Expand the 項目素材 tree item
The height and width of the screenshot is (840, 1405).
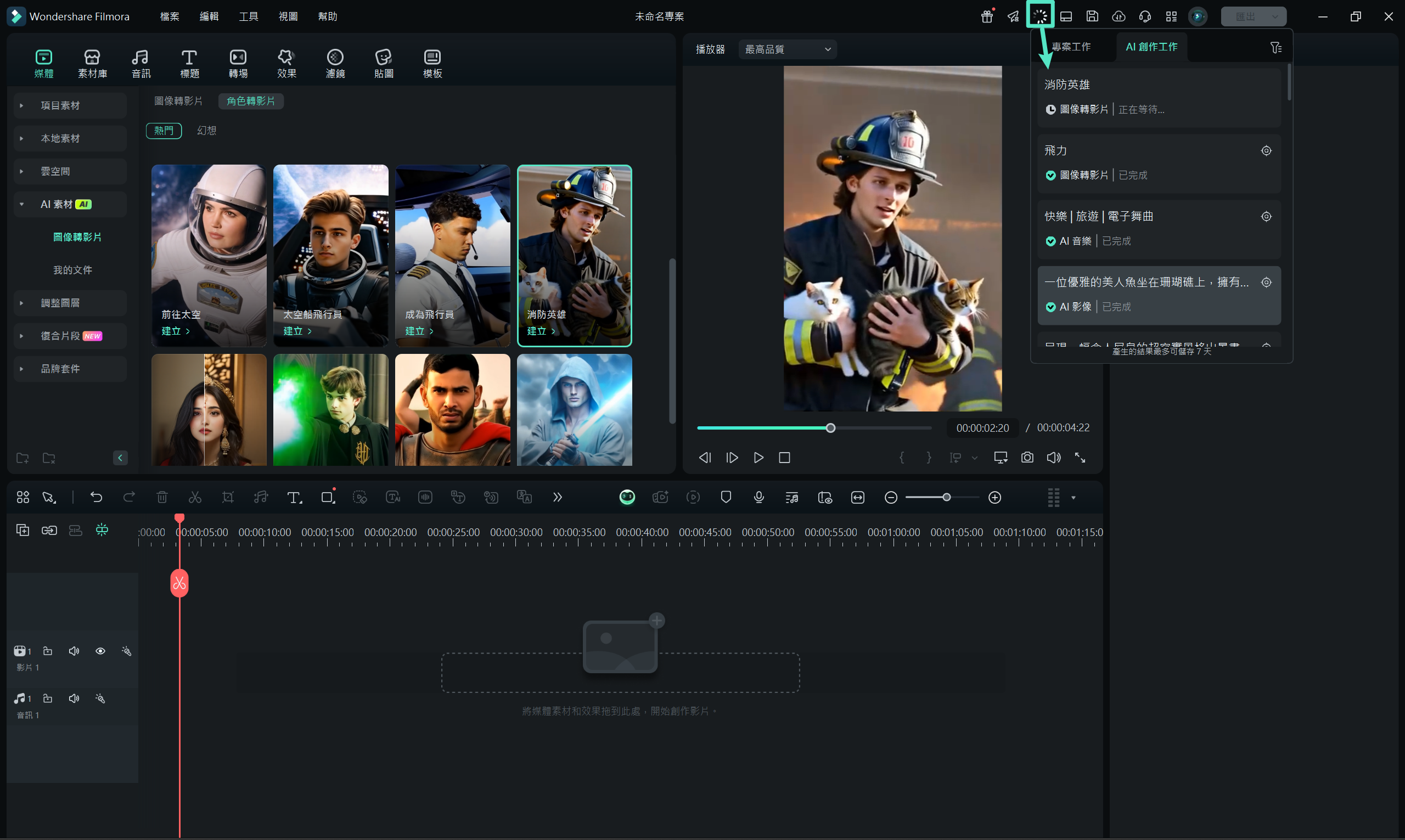pyautogui.click(x=21, y=105)
